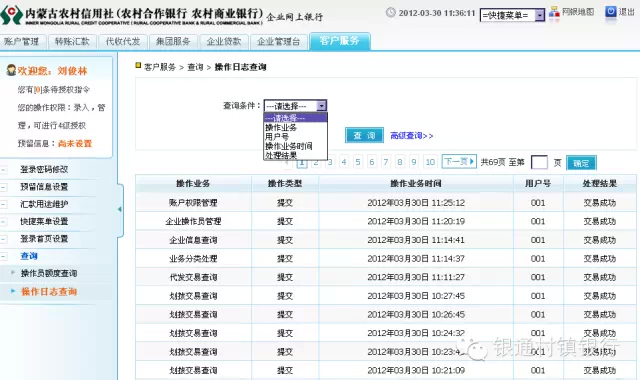The image size is (640, 380).
Task: Click 客户服务 in the breadcrumb
Action: [x=160, y=67]
